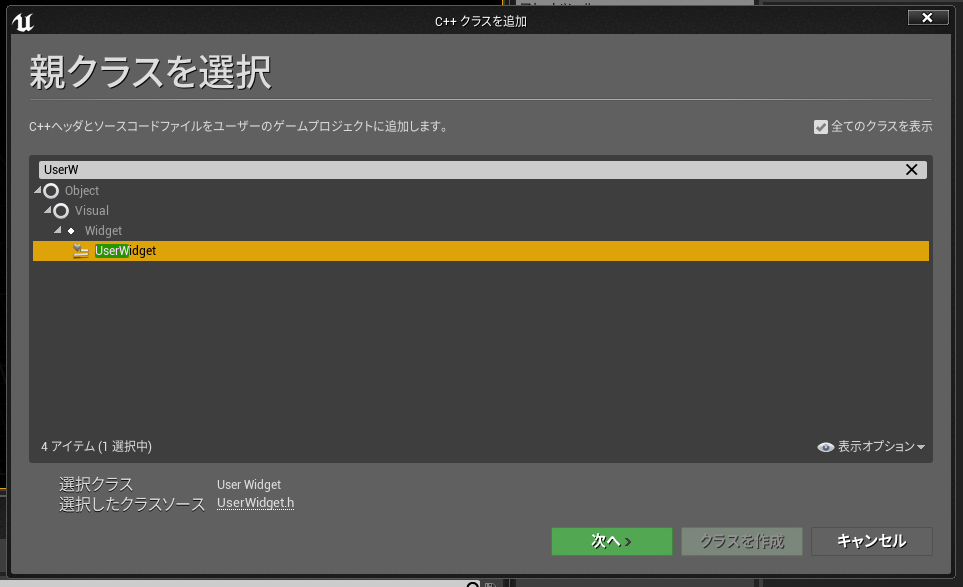Open the UserWidget.h source link
The height and width of the screenshot is (587, 963).
tap(255, 503)
